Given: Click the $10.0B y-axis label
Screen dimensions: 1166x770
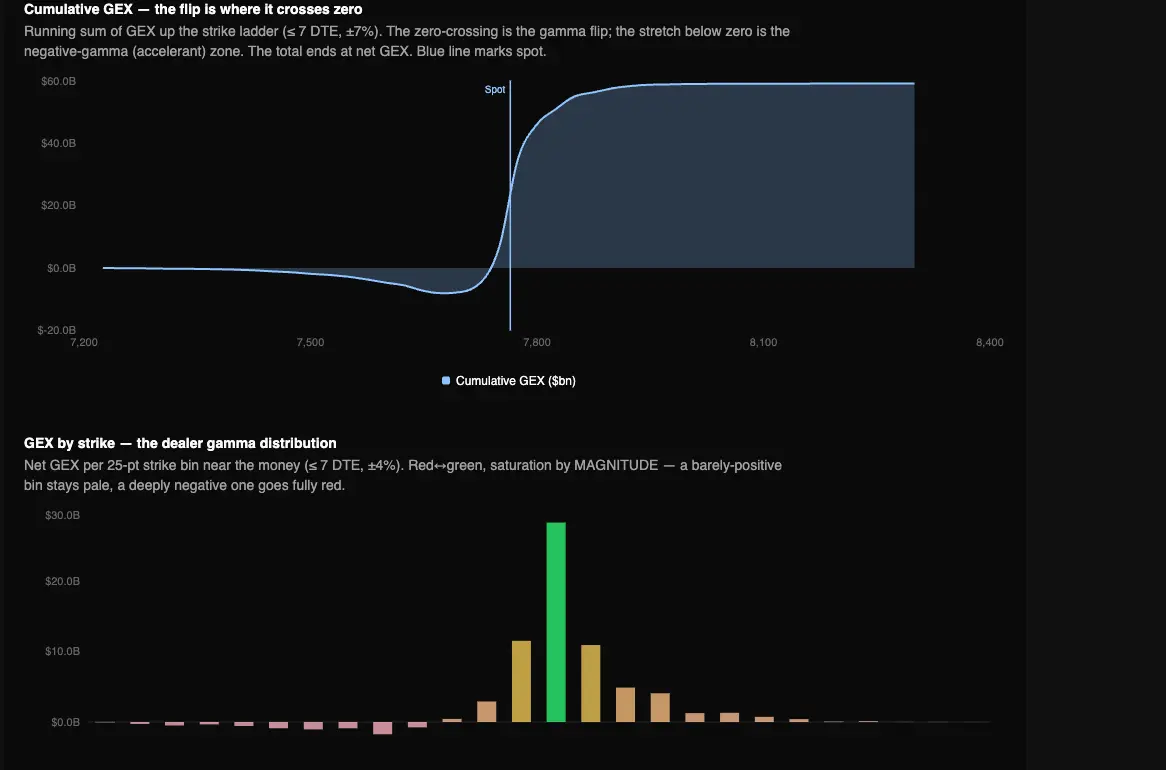Looking at the screenshot, I should point(62,651).
